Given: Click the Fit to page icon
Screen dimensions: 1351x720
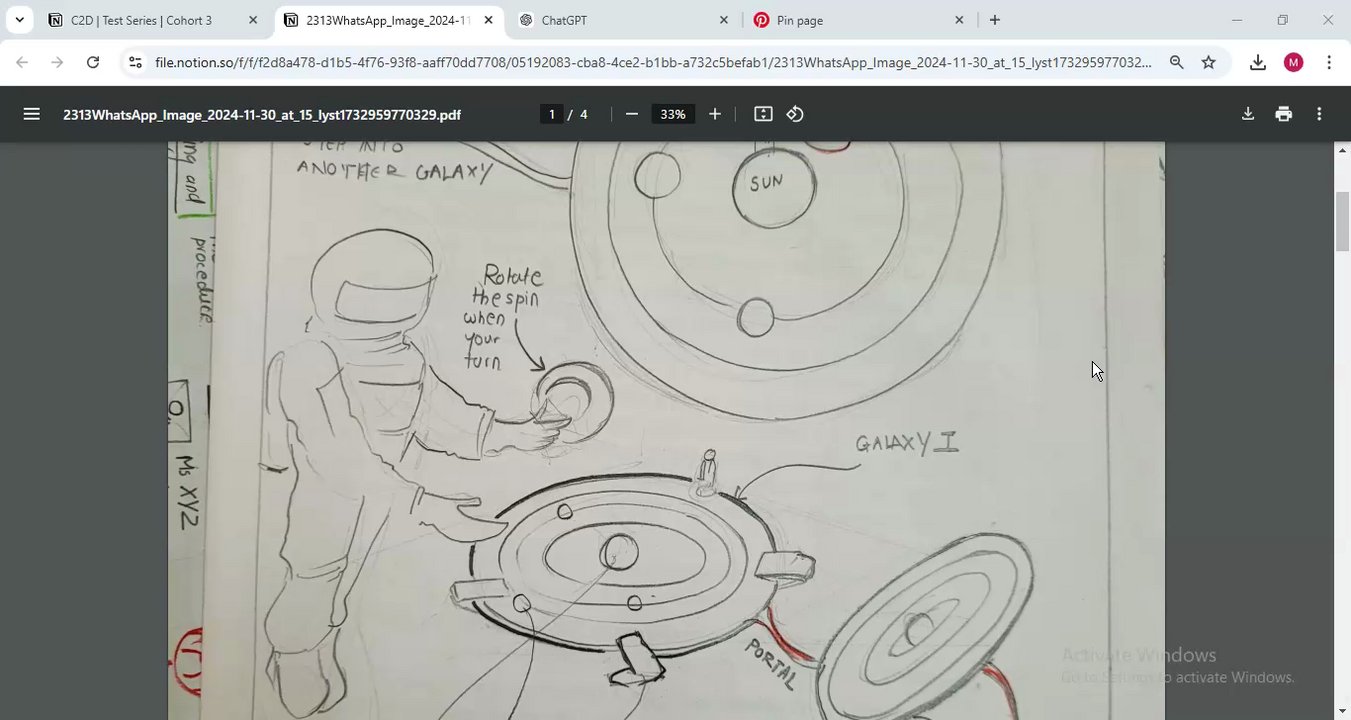Looking at the screenshot, I should pyautogui.click(x=763, y=114).
